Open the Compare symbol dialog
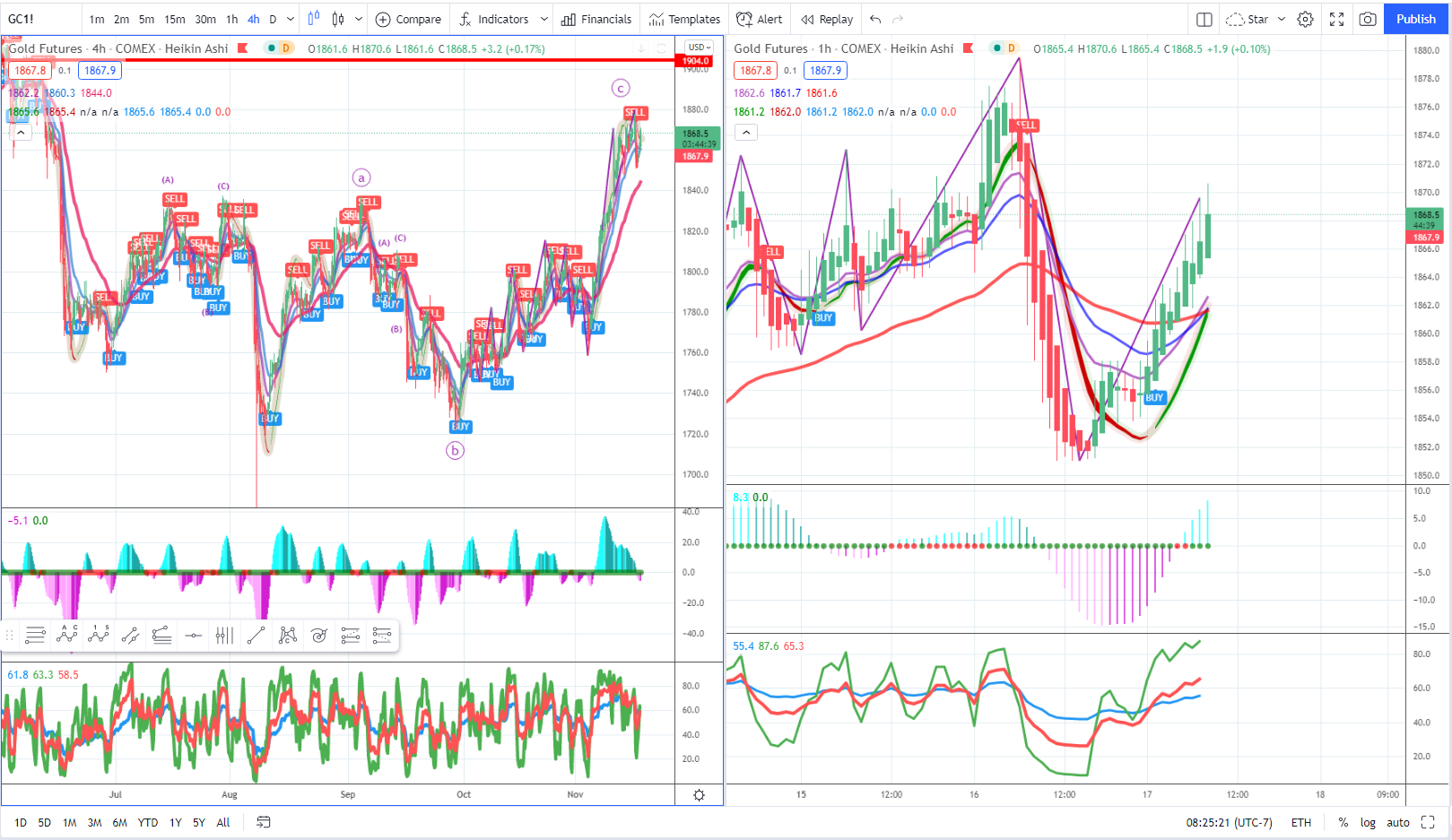 [x=408, y=19]
